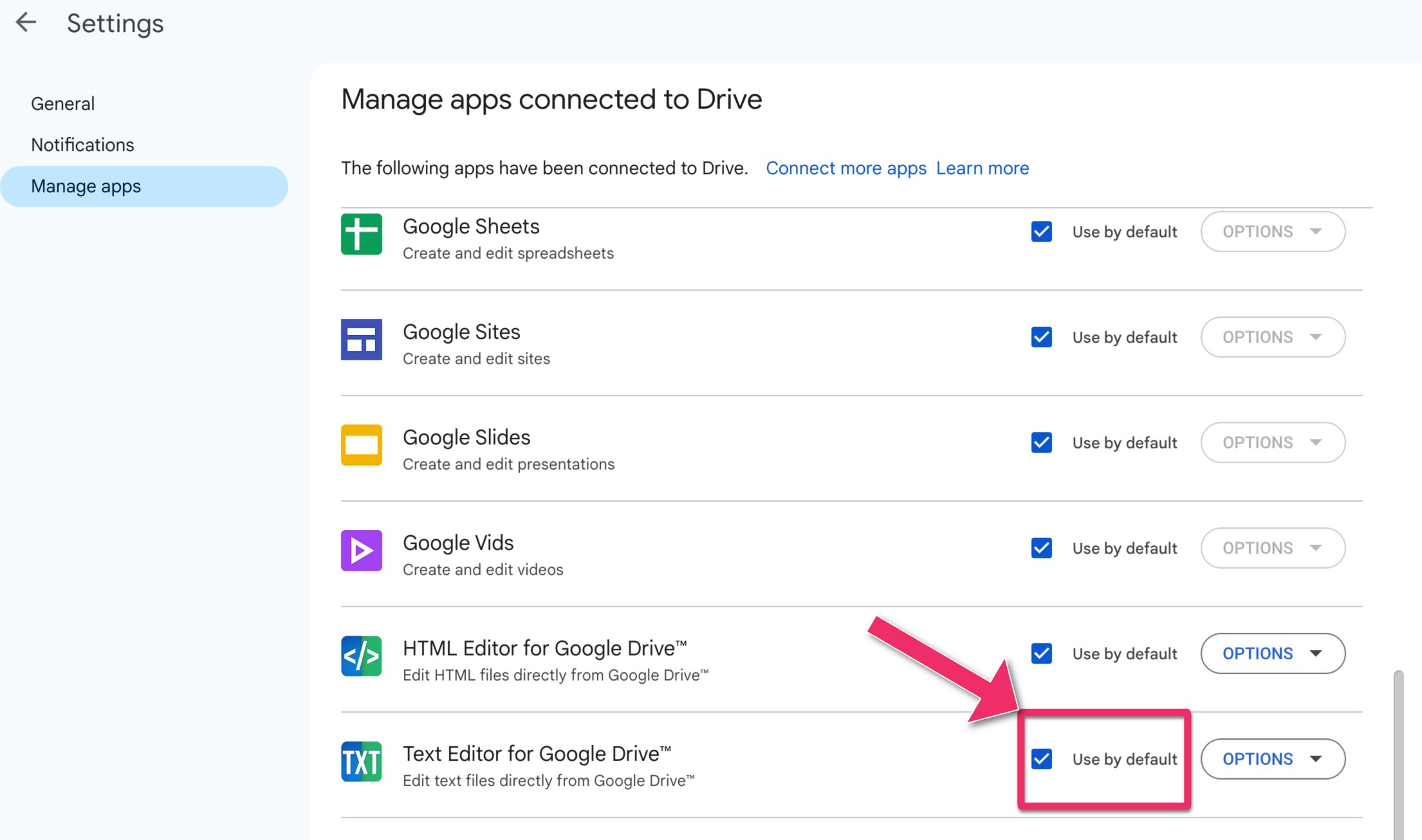Click the Settings page title
The image size is (1422, 840).
coord(115,24)
